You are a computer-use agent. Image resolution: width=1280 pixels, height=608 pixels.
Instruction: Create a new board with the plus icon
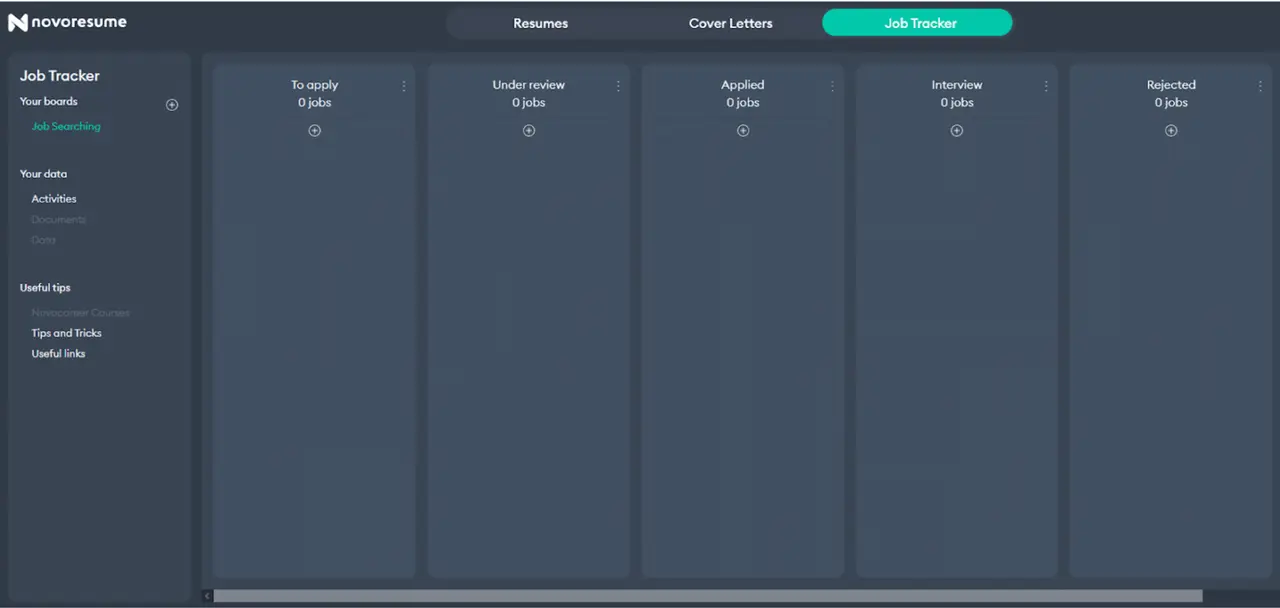(x=171, y=104)
